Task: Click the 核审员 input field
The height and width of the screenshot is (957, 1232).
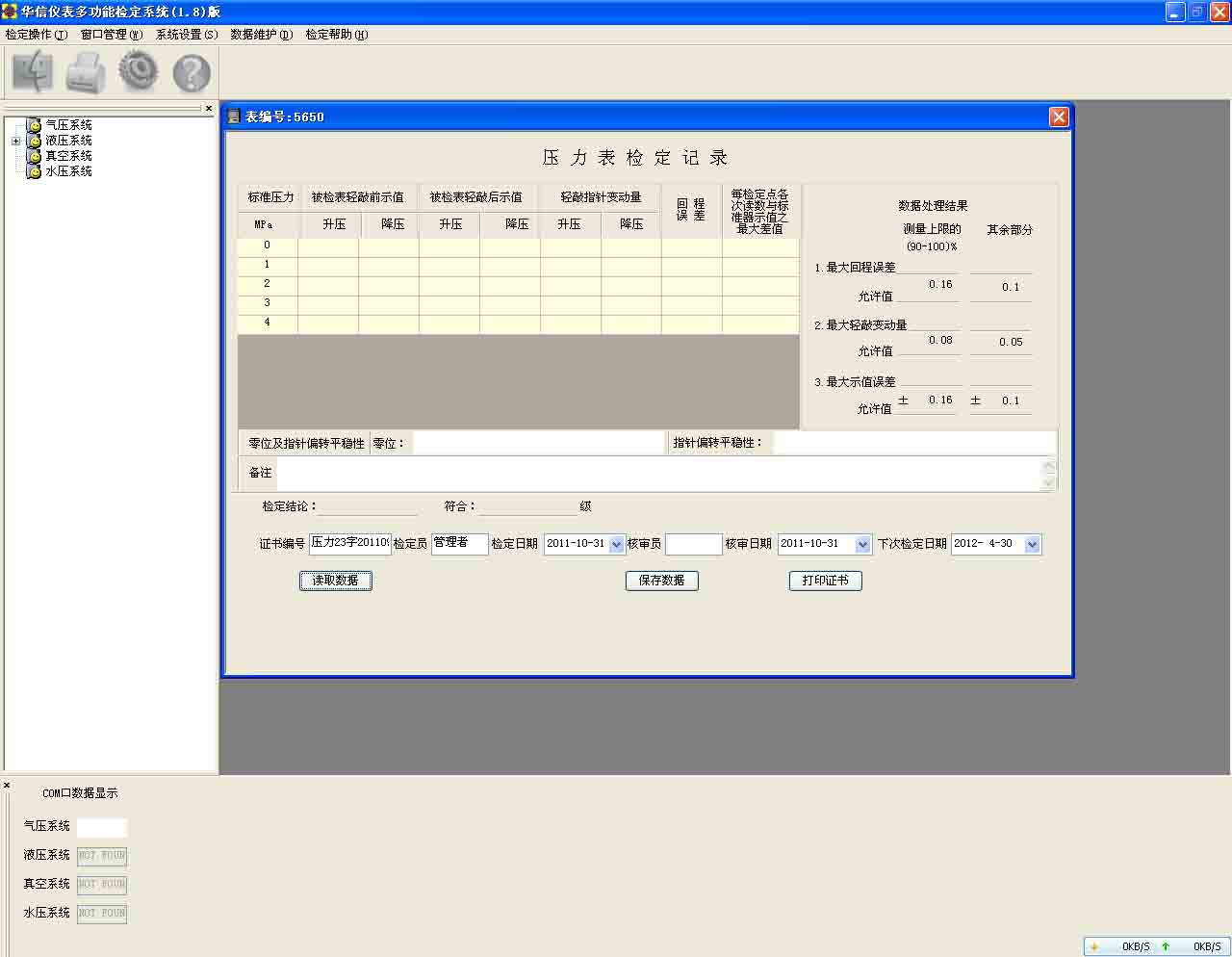Action: tap(693, 544)
